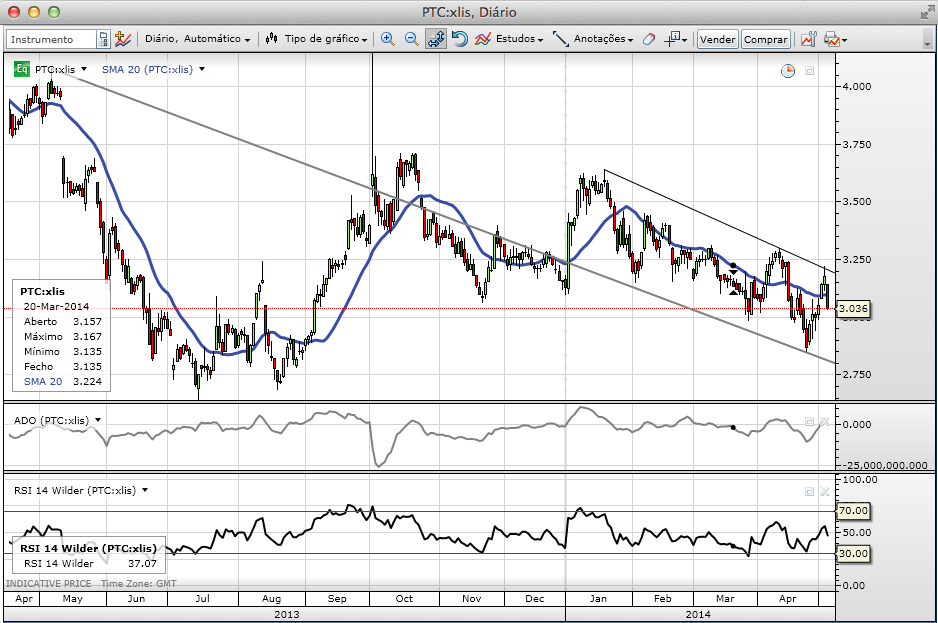
Task: Click the RSI 70.00 level marker
Action: (851, 511)
